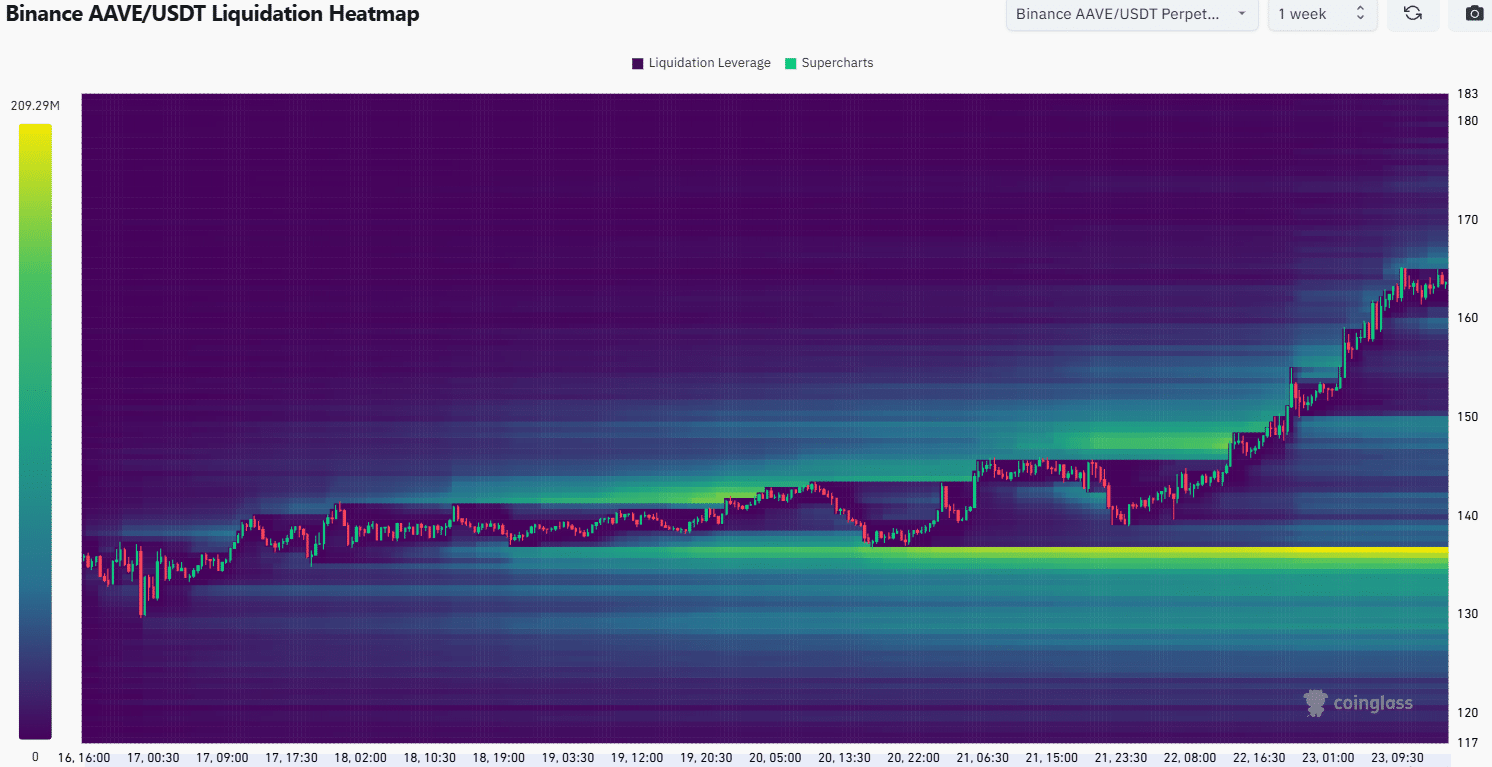Click the lower stepper arrow beside 1 week
The image size is (1492, 767).
1358,19
